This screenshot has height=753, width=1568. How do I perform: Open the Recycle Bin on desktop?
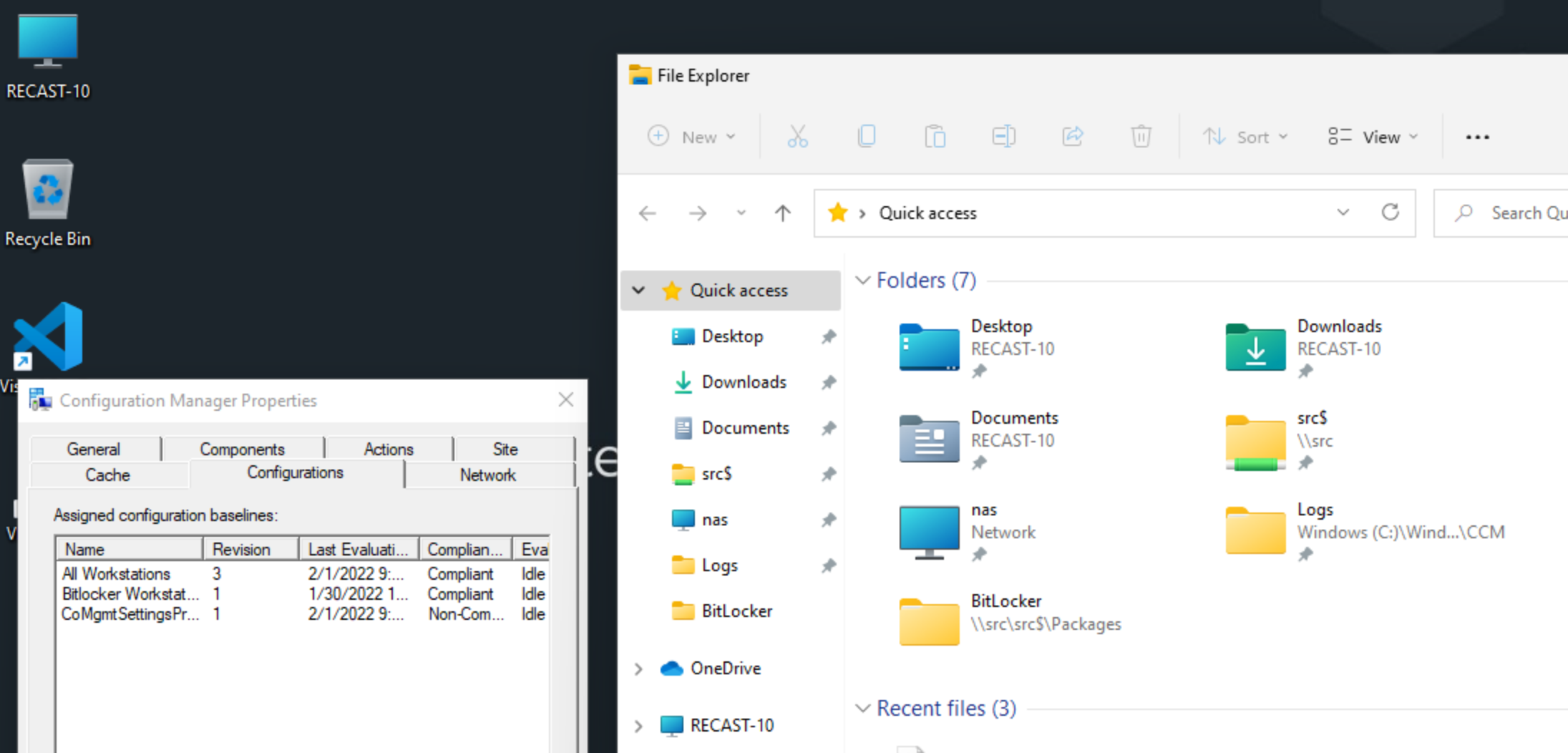click(x=48, y=190)
